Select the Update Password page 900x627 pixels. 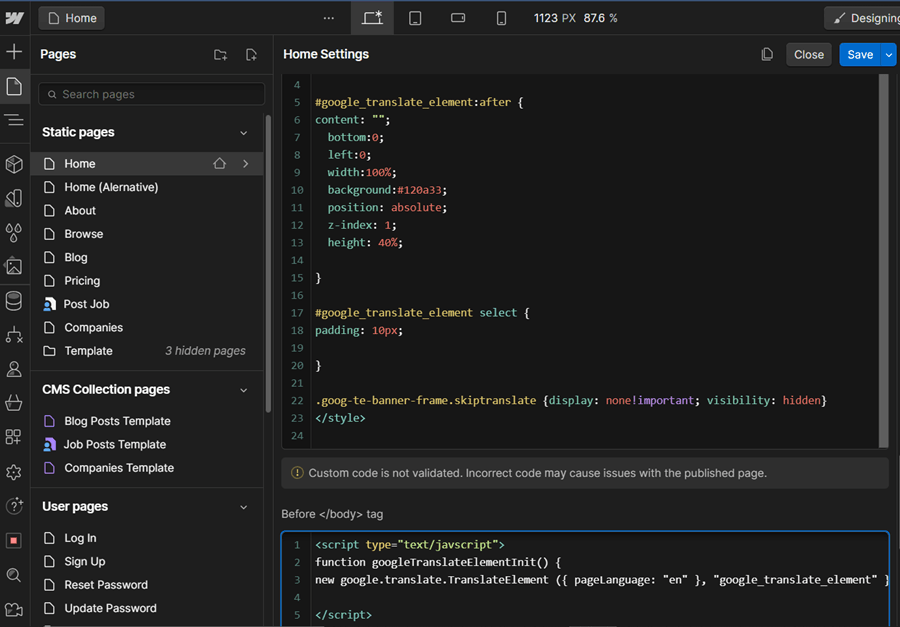coord(147,608)
